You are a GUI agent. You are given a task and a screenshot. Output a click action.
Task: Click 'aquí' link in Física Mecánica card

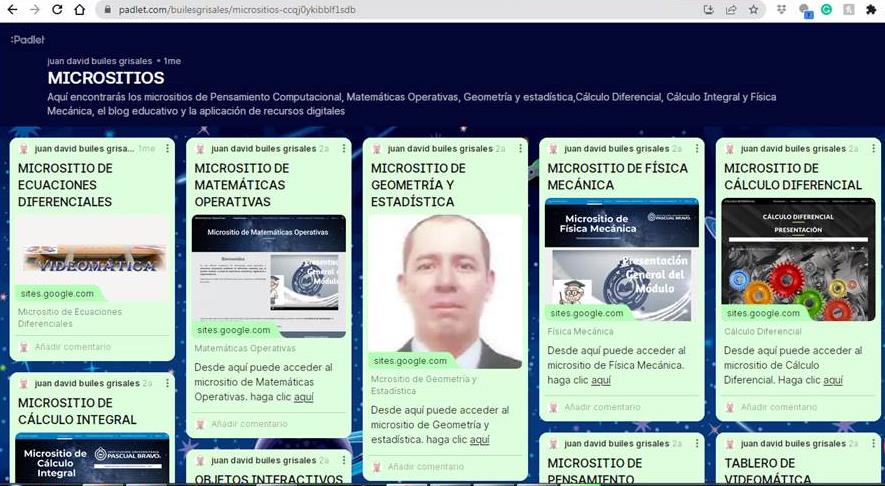coord(601,380)
